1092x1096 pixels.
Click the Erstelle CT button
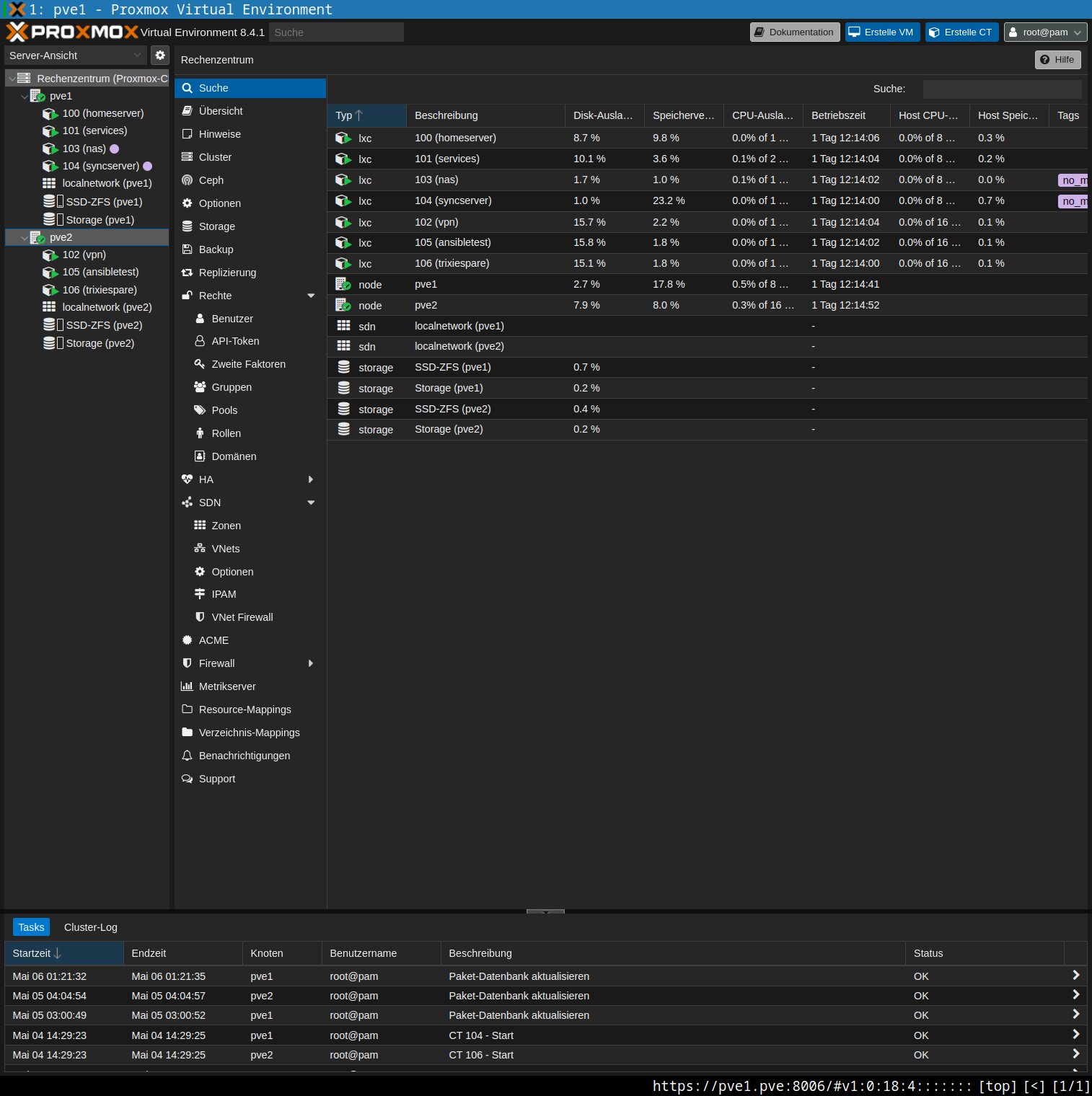[x=962, y=32]
